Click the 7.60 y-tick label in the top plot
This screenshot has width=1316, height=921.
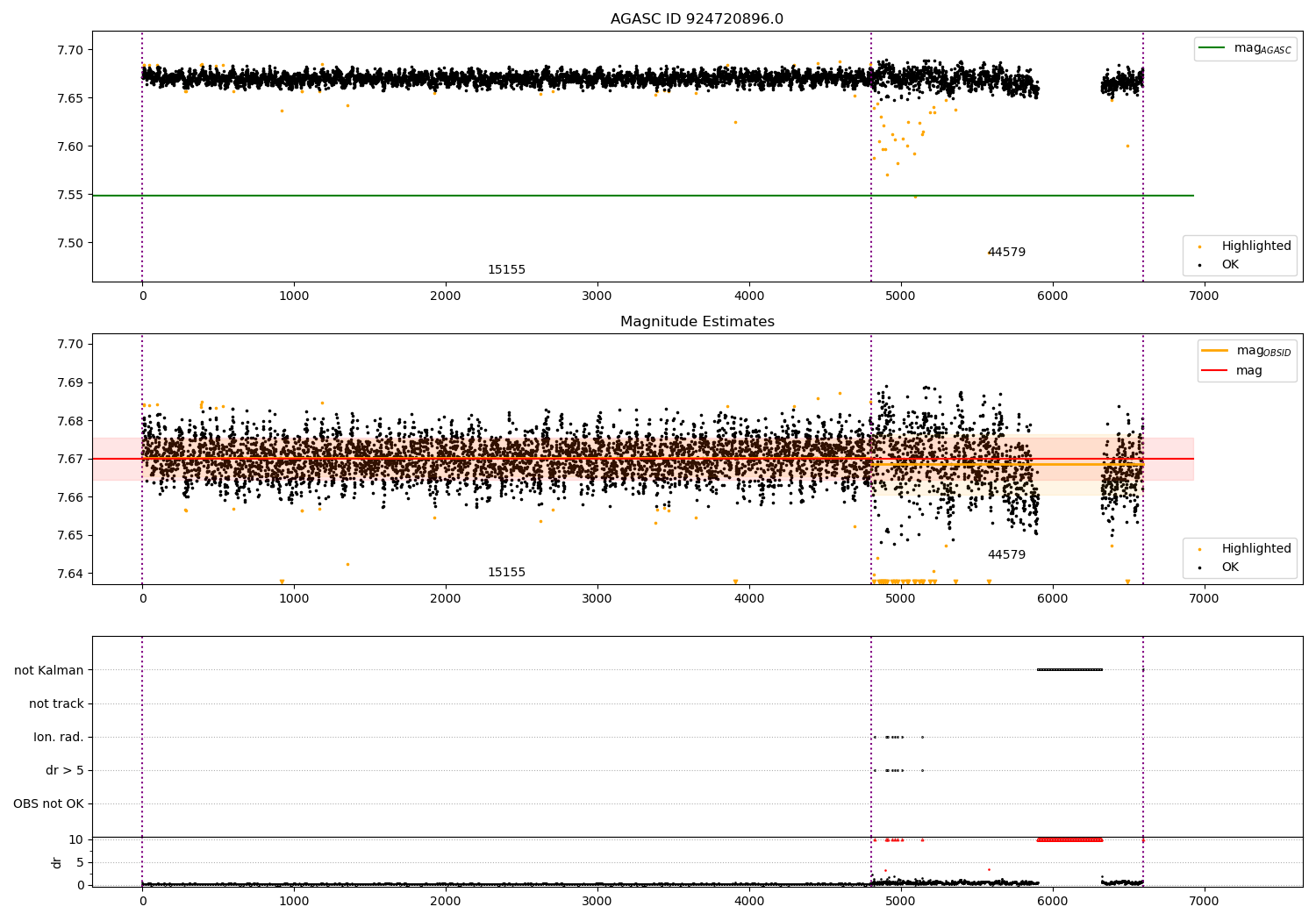pos(70,146)
